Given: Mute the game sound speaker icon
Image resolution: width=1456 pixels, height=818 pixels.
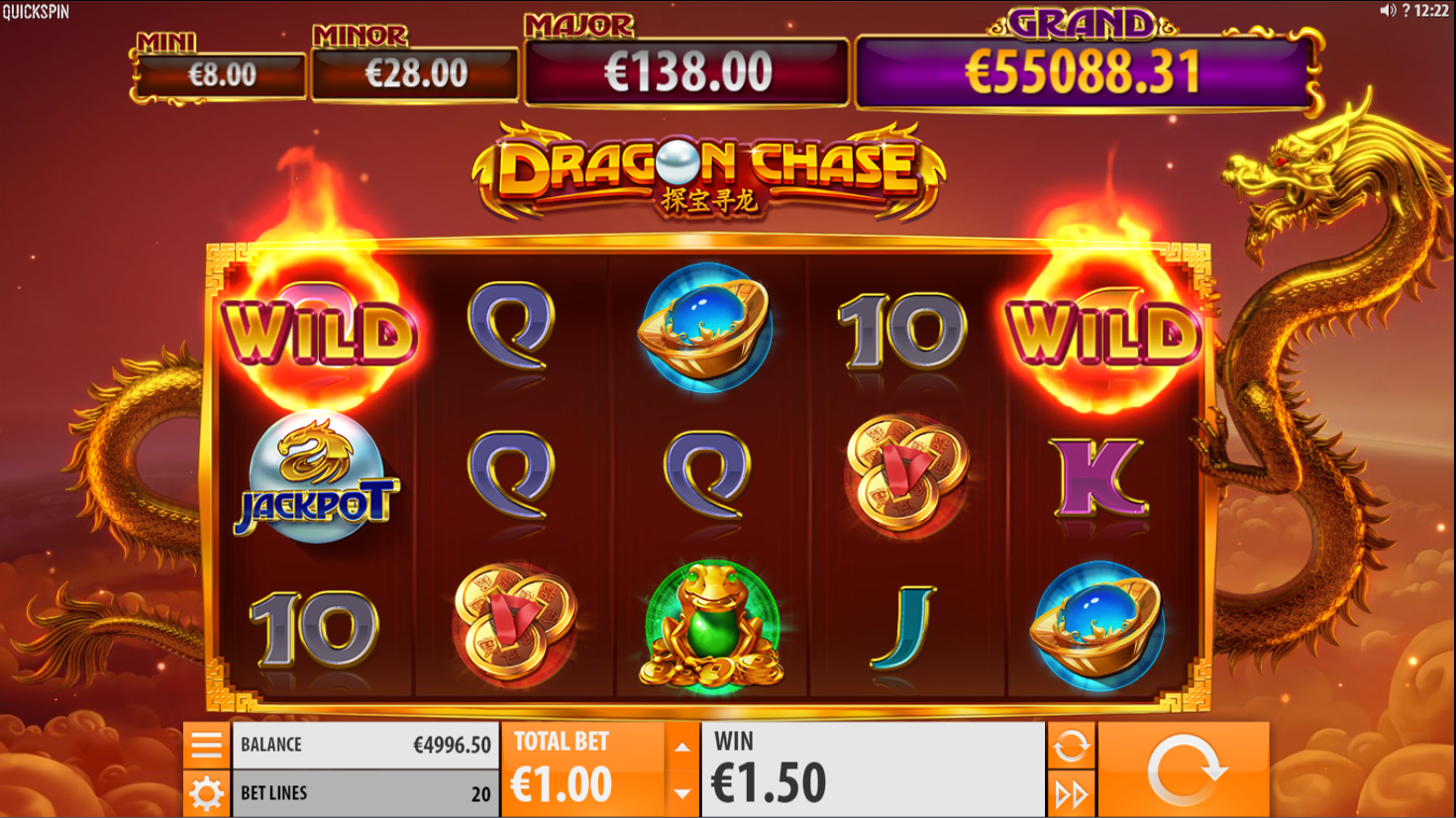Looking at the screenshot, I should click(1388, 10).
